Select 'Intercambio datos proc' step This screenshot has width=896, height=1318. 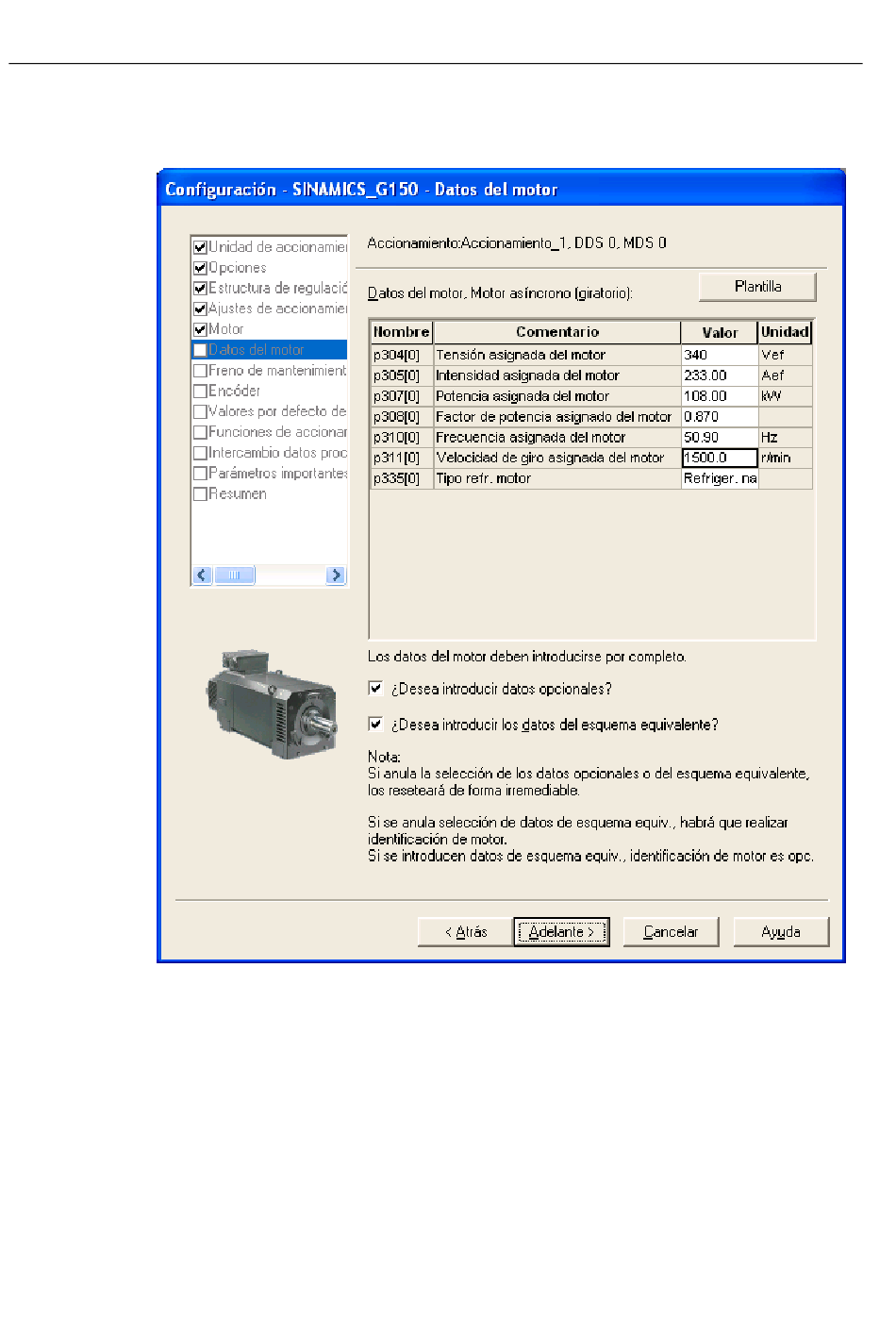click(278, 453)
